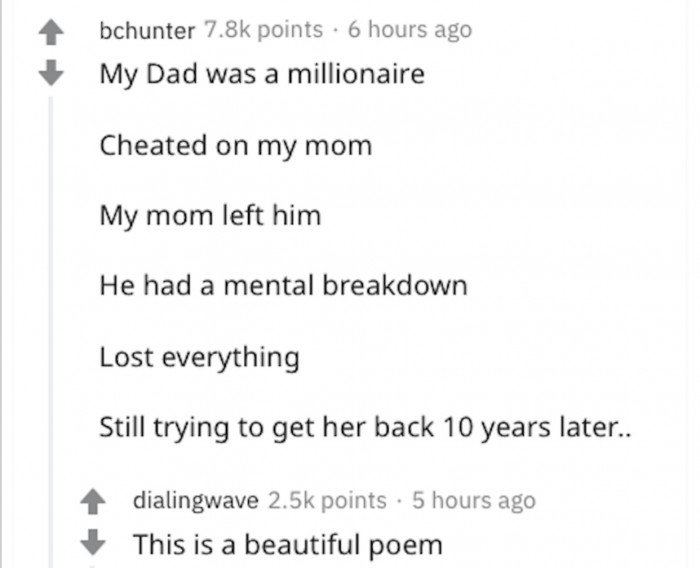Image resolution: width=700 pixels, height=568 pixels.
Task: Select the 'My mom left him' line
Action: pos(210,216)
